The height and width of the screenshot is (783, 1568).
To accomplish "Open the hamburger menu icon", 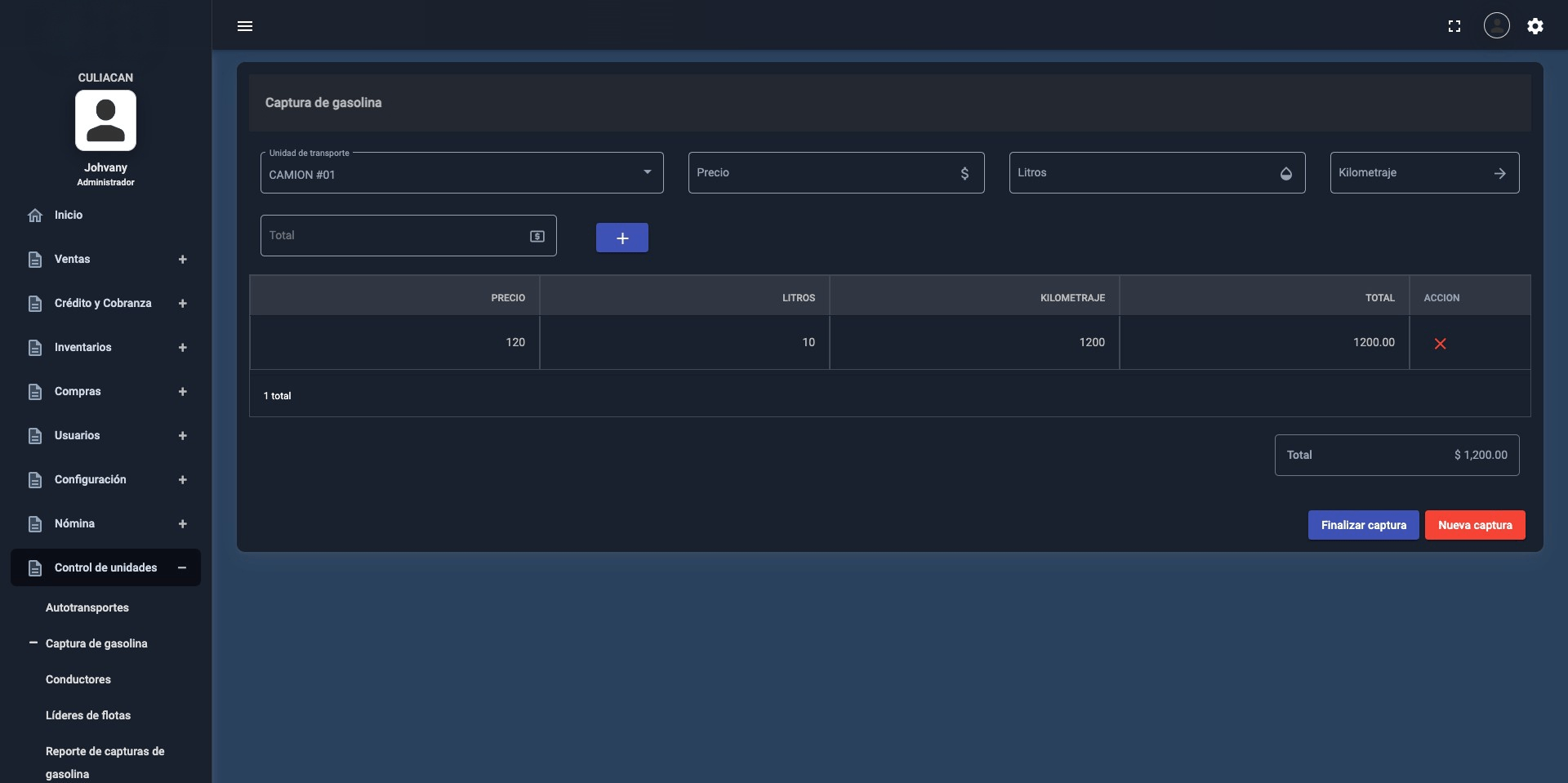I will tap(245, 26).
